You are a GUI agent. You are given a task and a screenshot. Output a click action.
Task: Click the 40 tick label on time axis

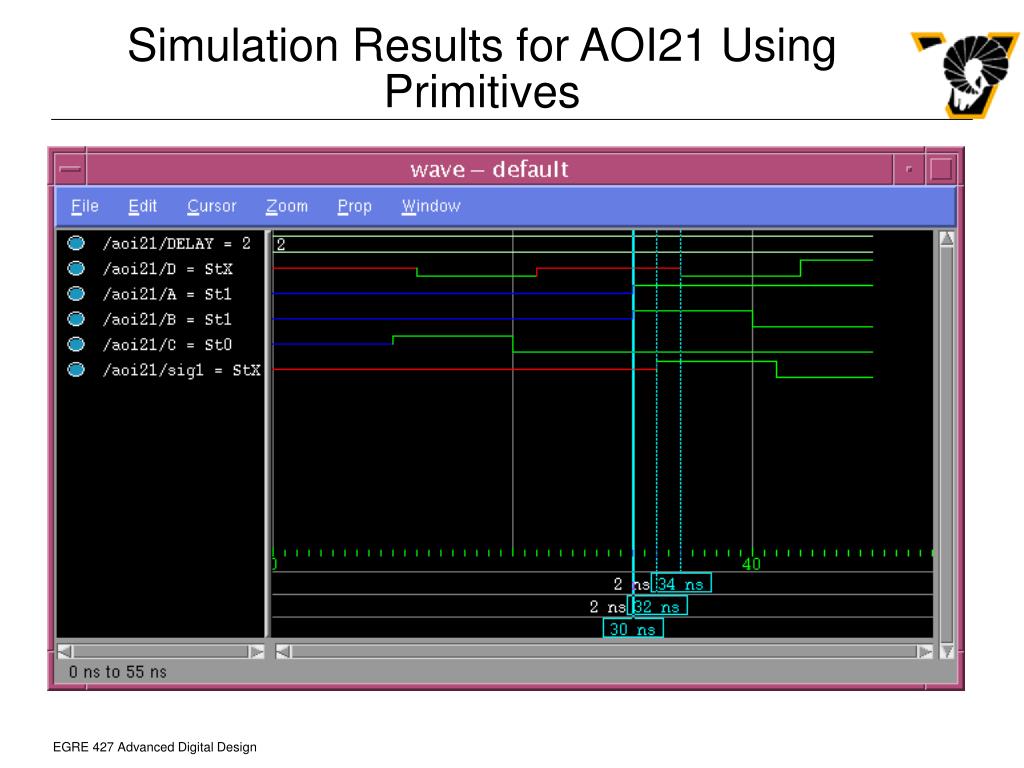[751, 564]
